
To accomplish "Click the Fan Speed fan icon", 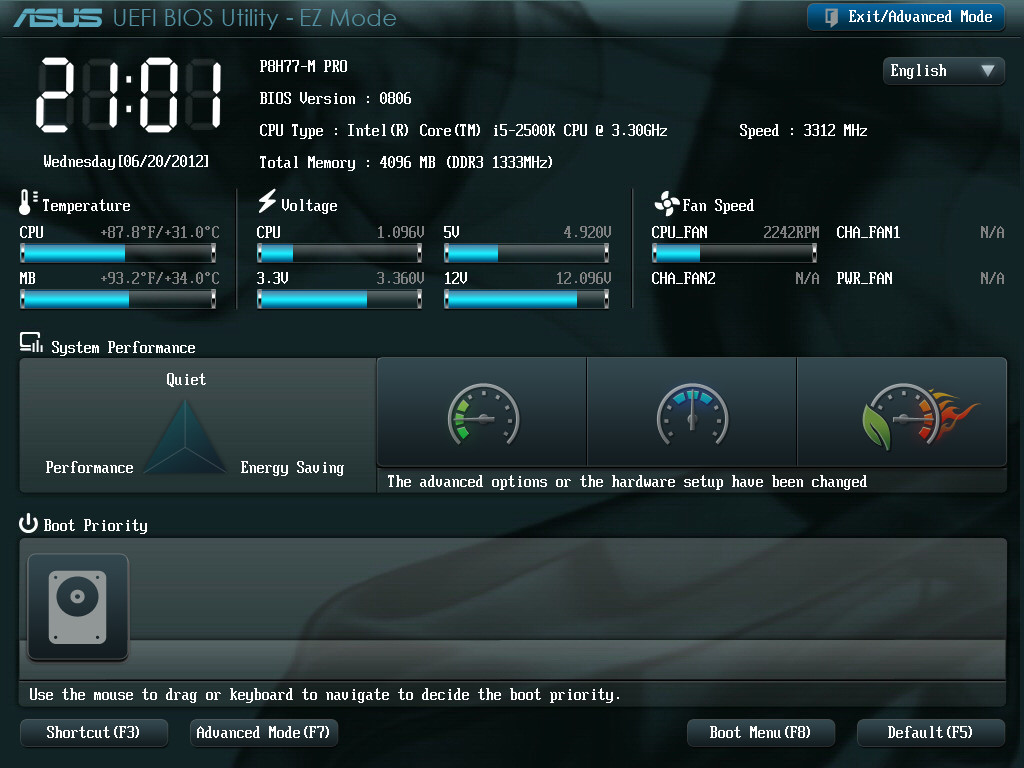I will (x=666, y=204).
